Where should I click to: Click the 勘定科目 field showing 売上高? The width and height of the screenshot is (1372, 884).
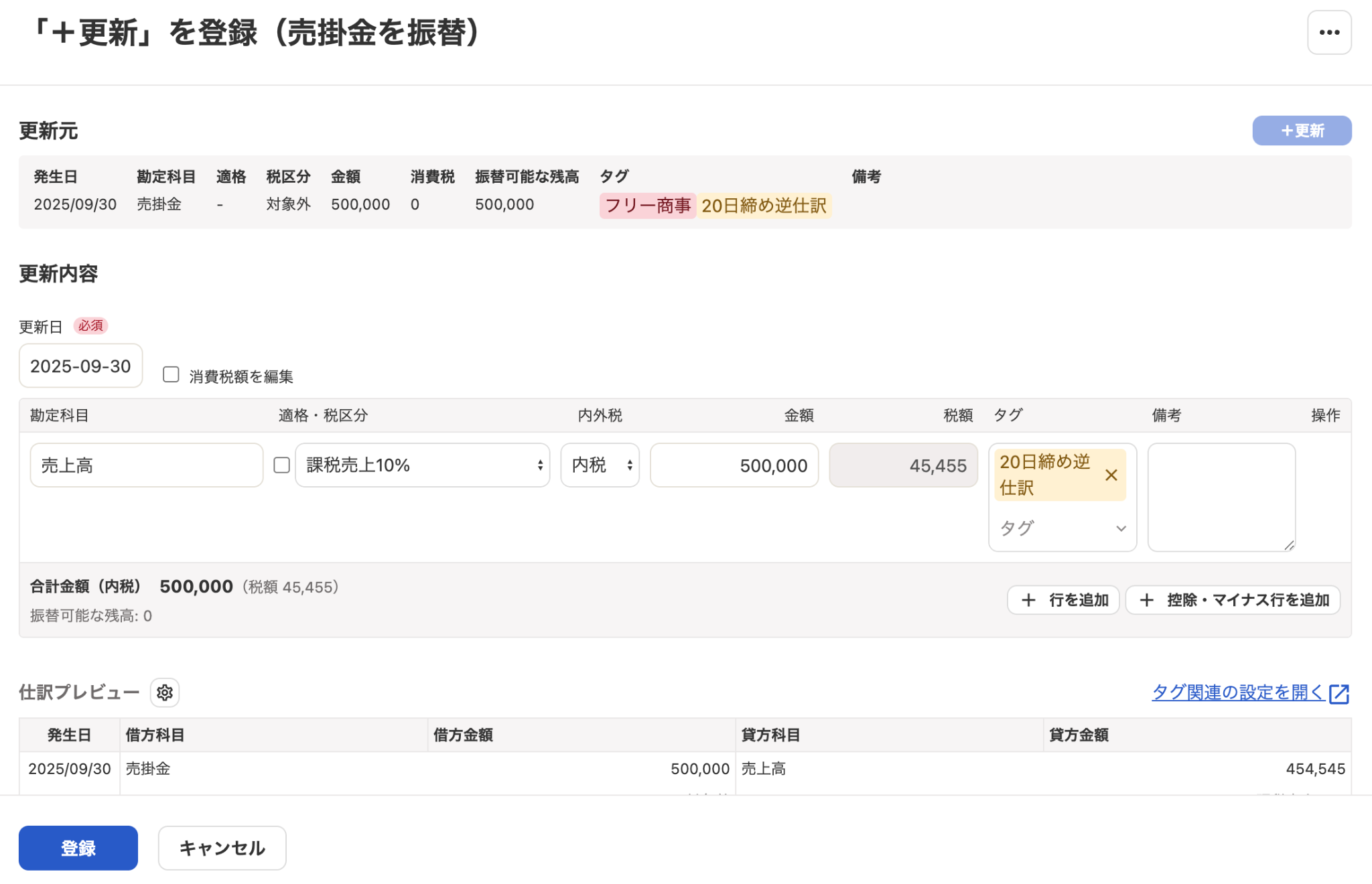[147, 465]
